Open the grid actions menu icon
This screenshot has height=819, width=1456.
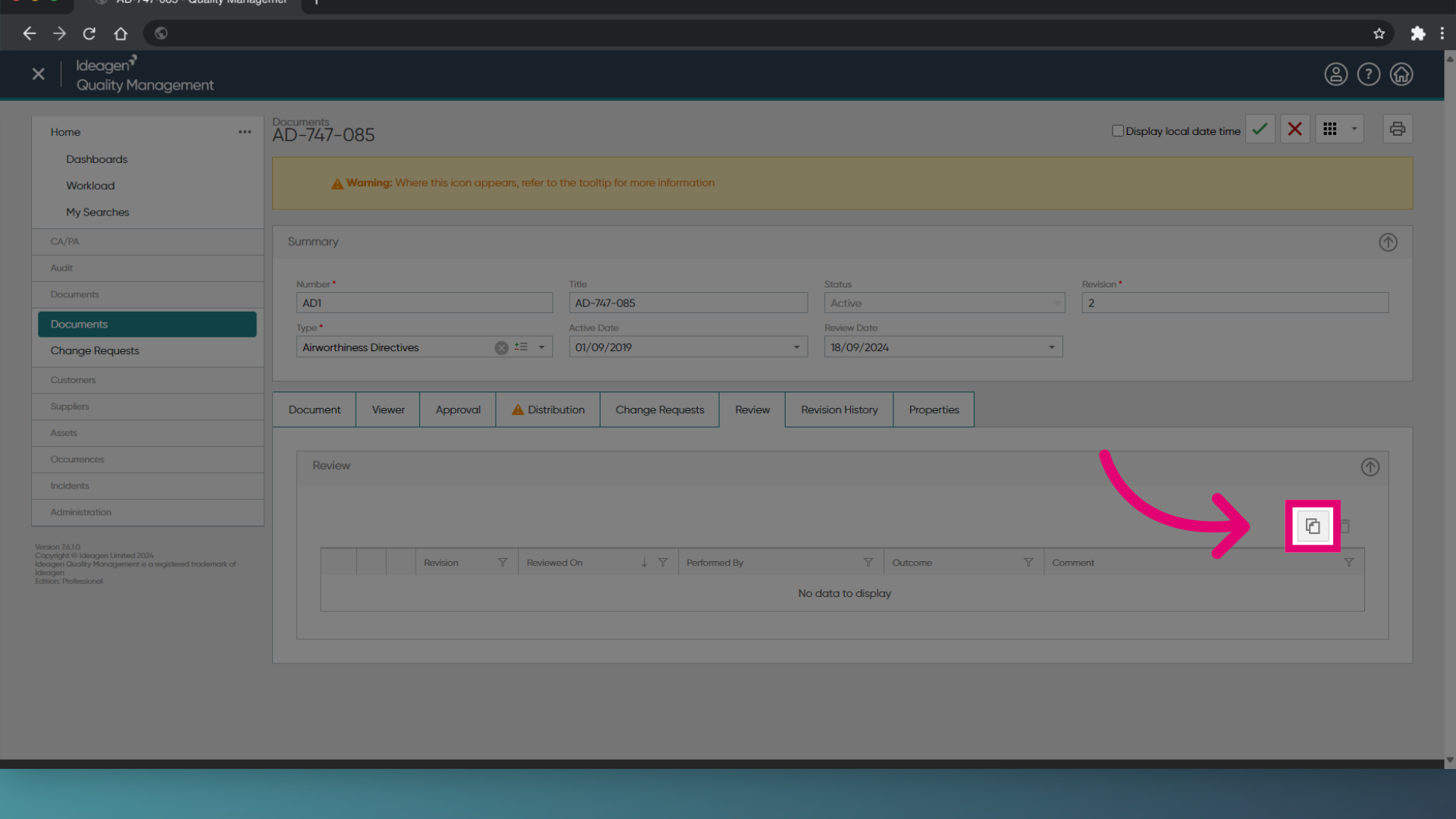pos(1330,130)
